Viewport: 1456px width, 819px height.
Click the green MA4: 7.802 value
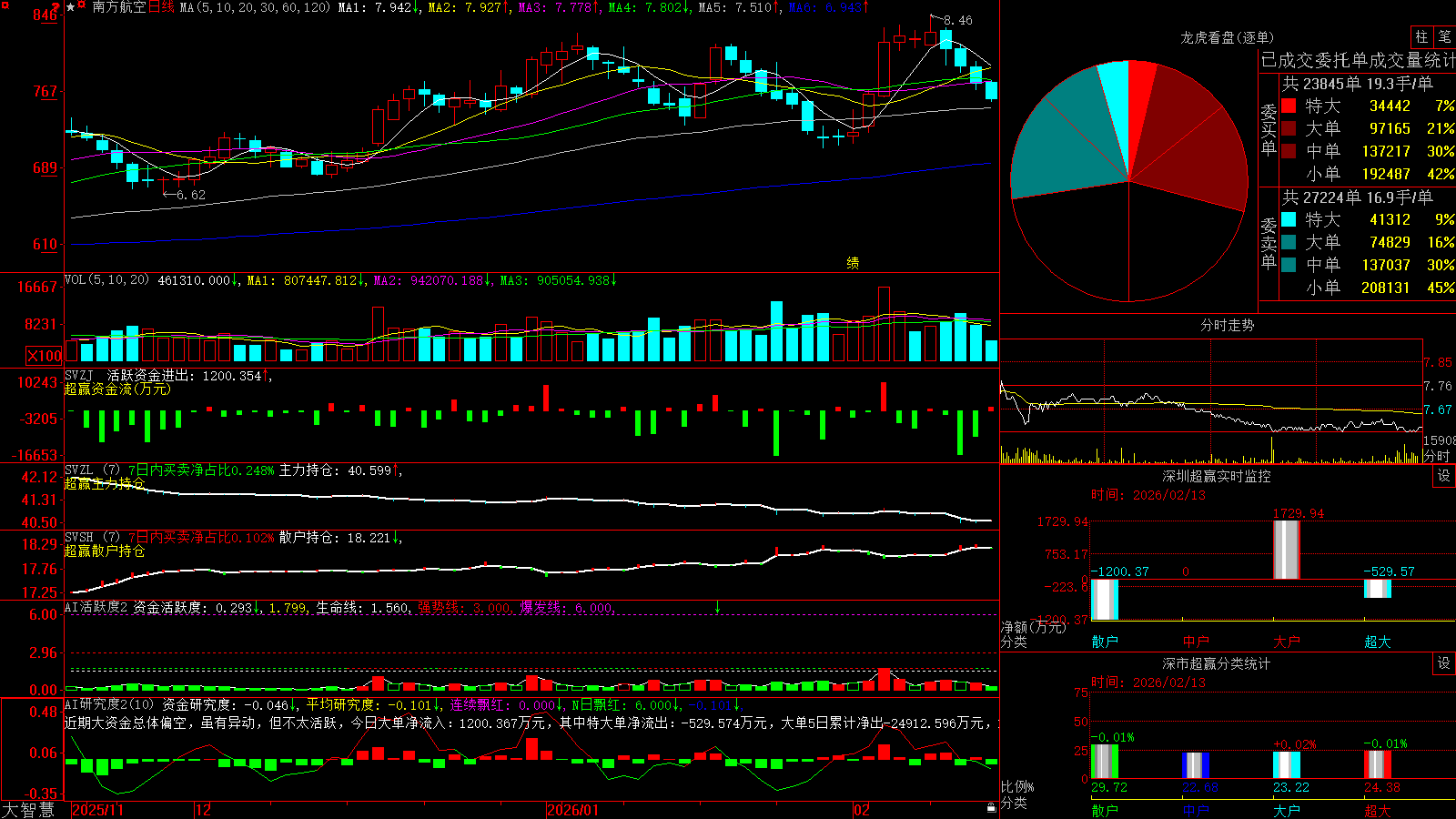tap(645, 7)
